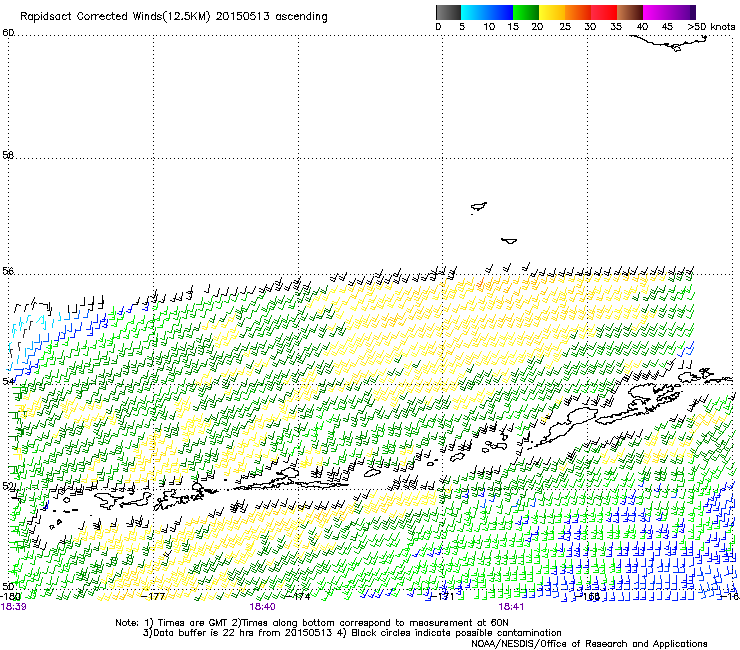Click the latitude label '56'
The image size is (740, 650).
click(8, 271)
